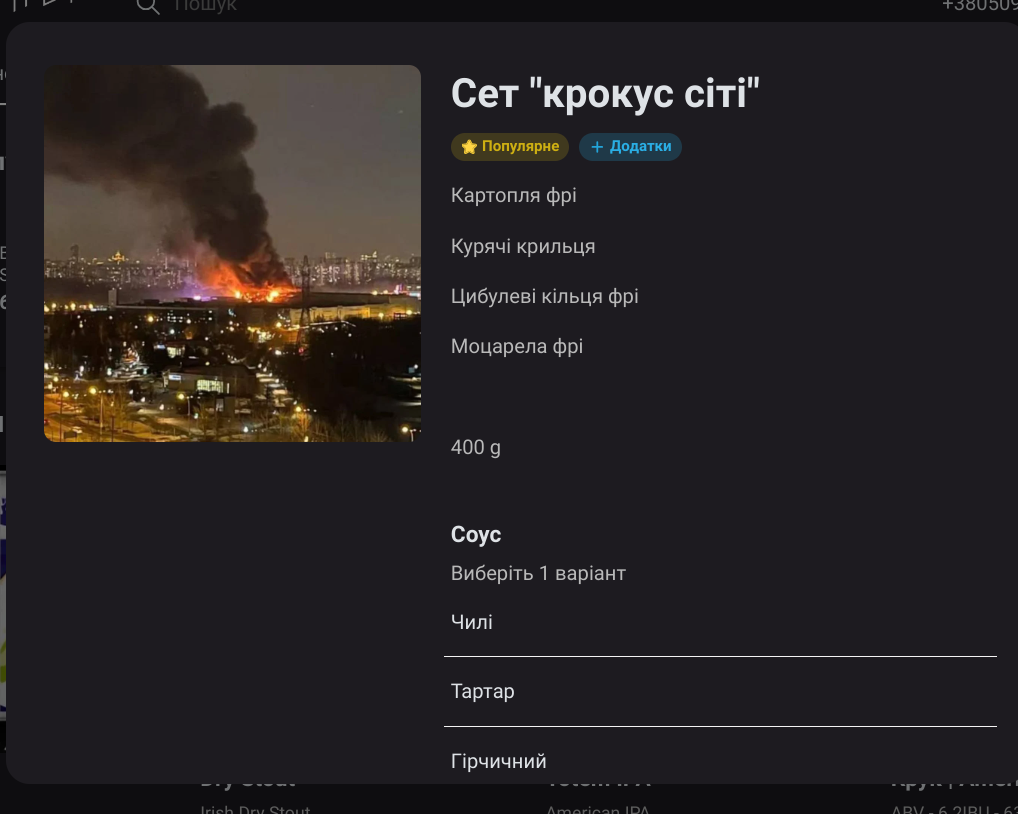Click the Цибулеві кільця фрі text
This screenshot has height=814, width=1018.
coord(545,297)
